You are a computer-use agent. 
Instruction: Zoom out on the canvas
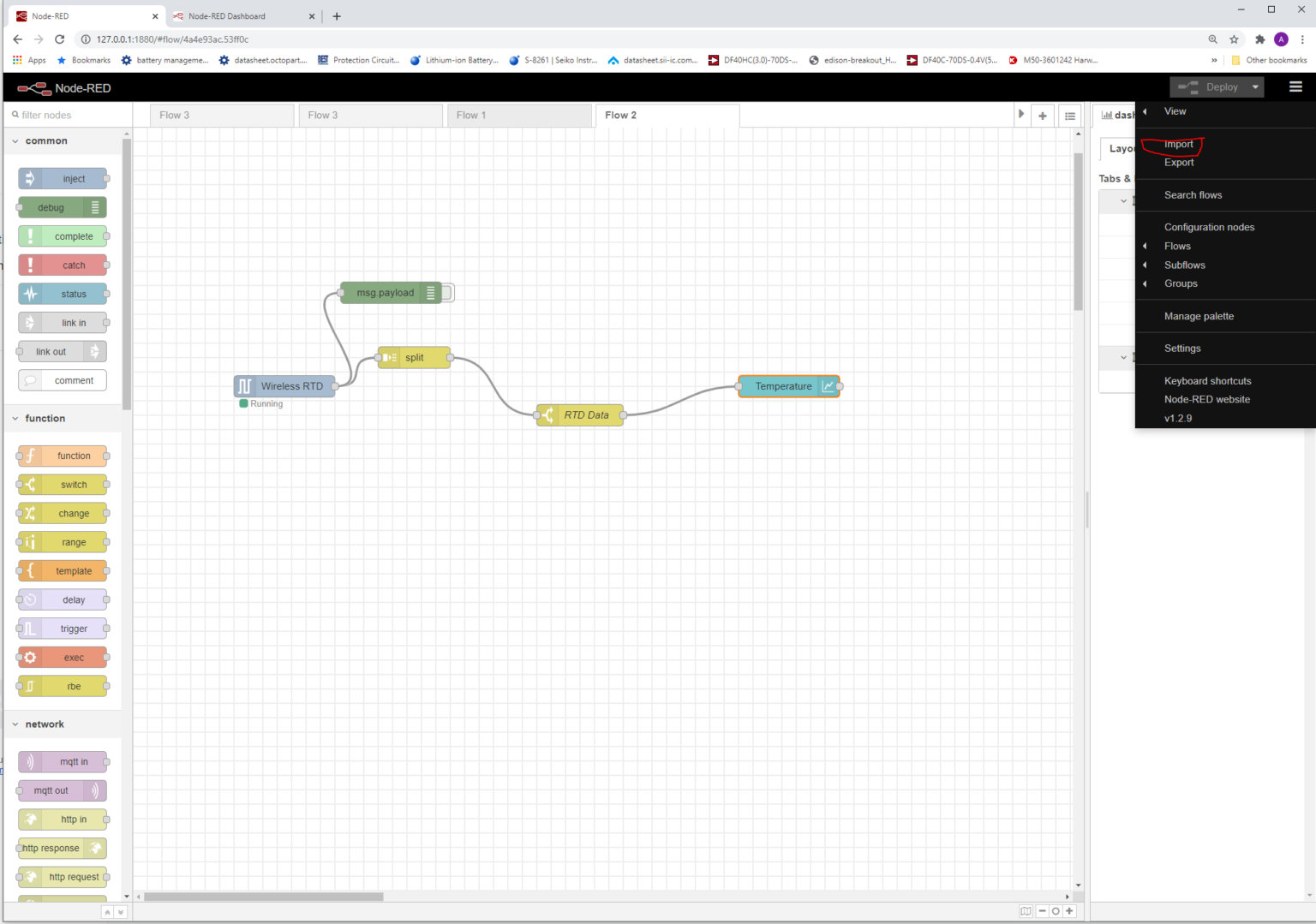(1042, 911)
